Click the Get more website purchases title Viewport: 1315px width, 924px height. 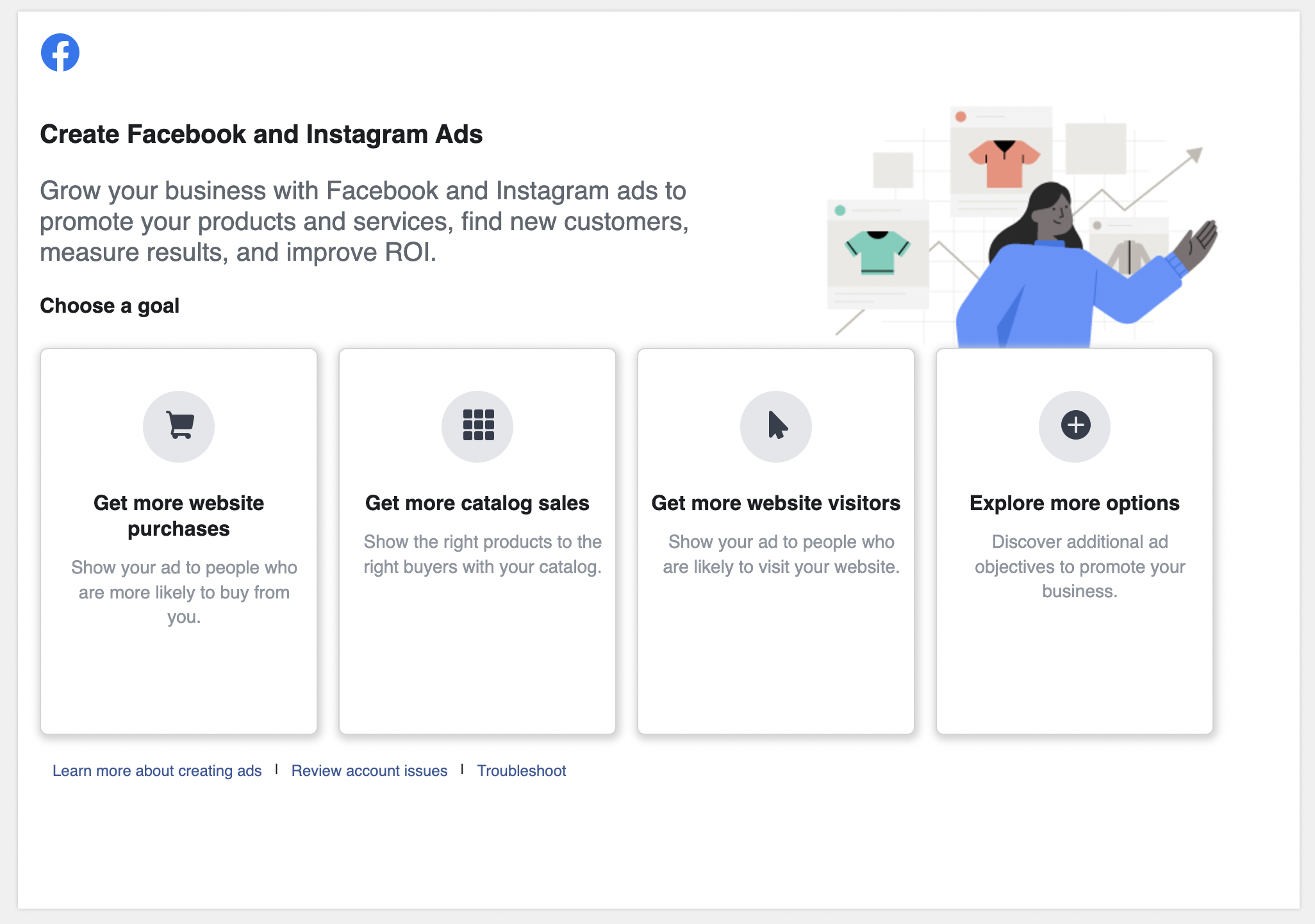(178, 516)
